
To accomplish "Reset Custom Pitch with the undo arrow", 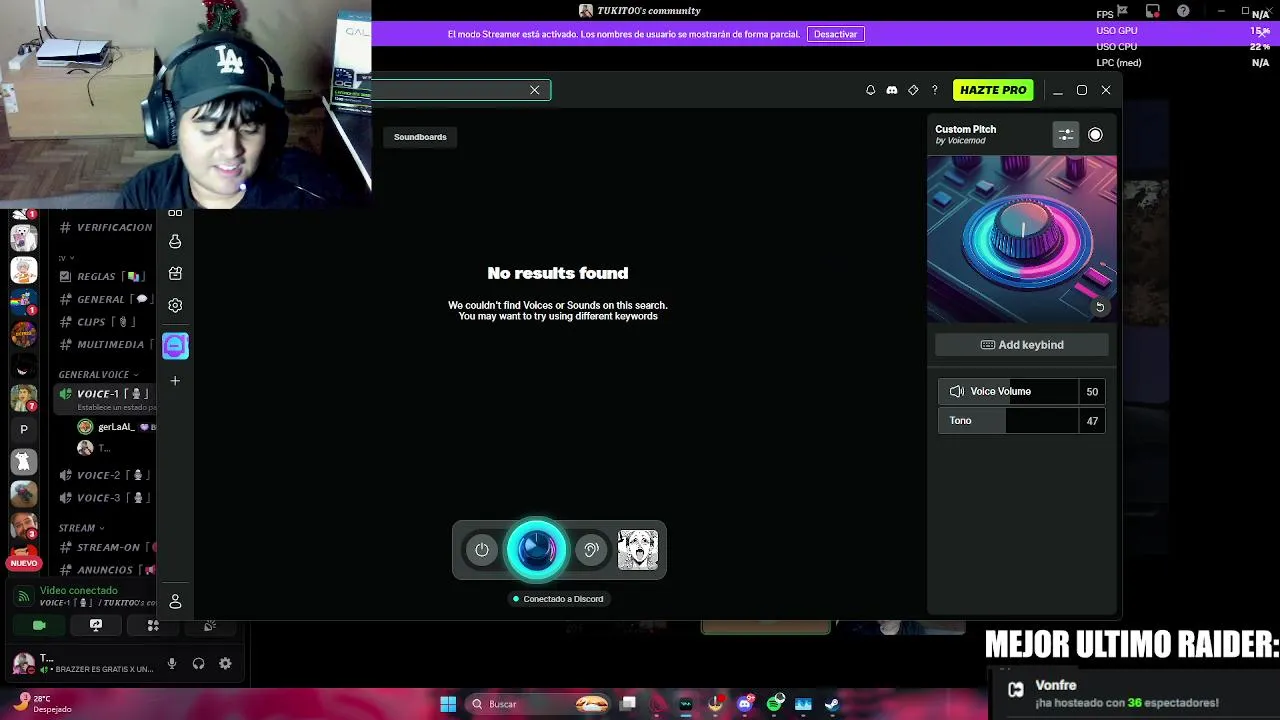I will (1100, 307).
